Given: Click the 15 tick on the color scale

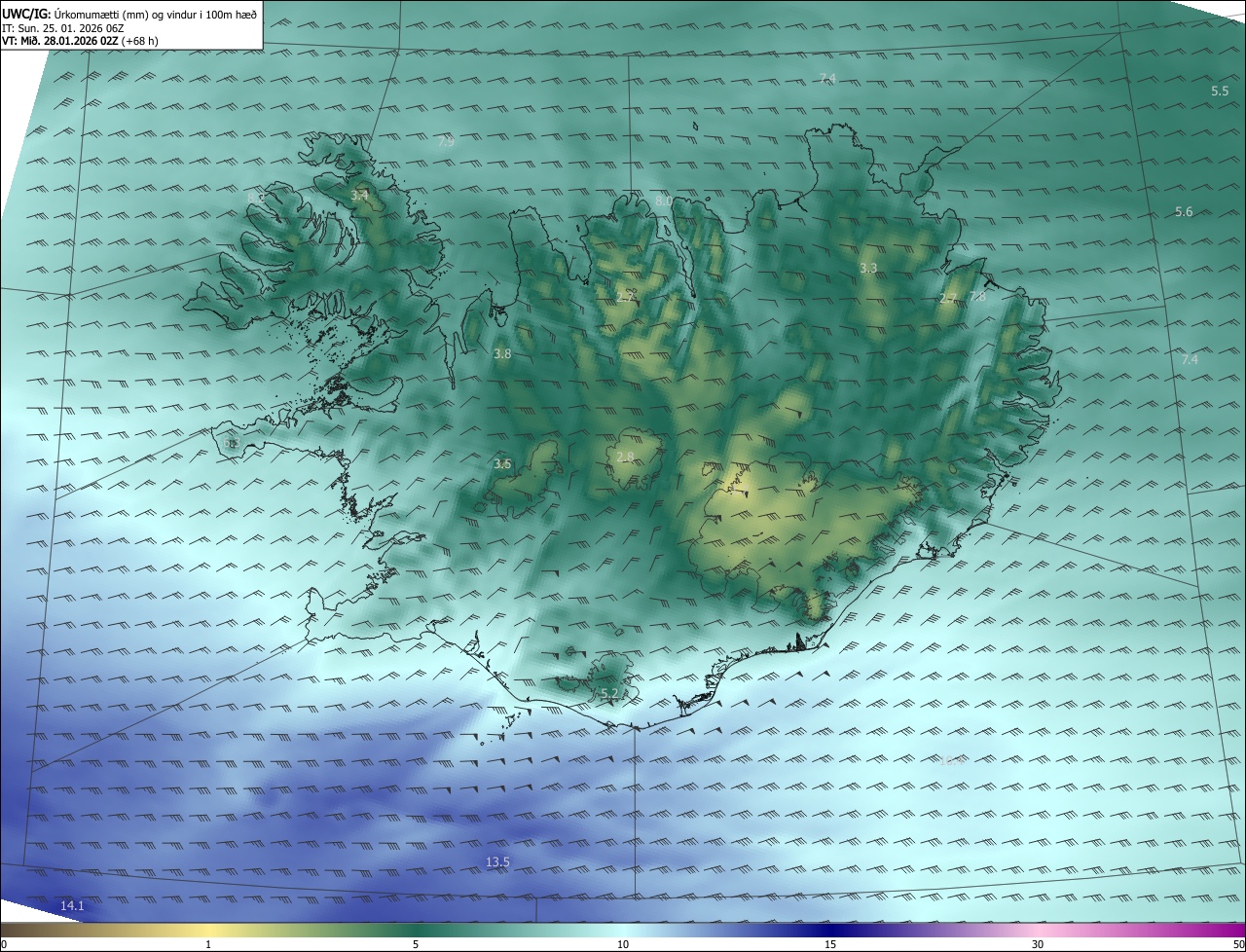Looking at the screenshot, I should (830, 944).
